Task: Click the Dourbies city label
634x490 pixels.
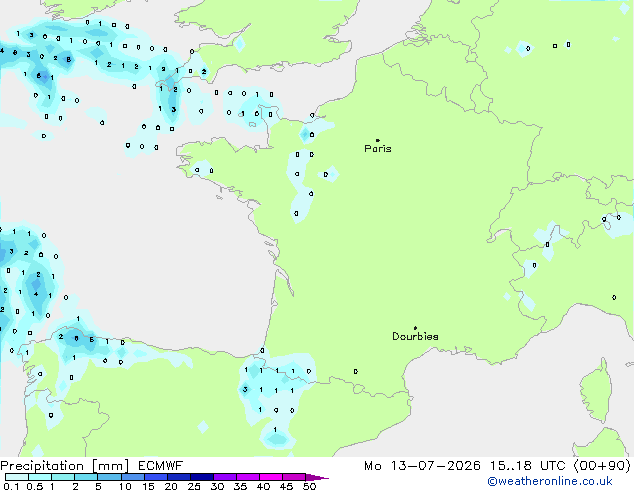Action: [415, 336]
